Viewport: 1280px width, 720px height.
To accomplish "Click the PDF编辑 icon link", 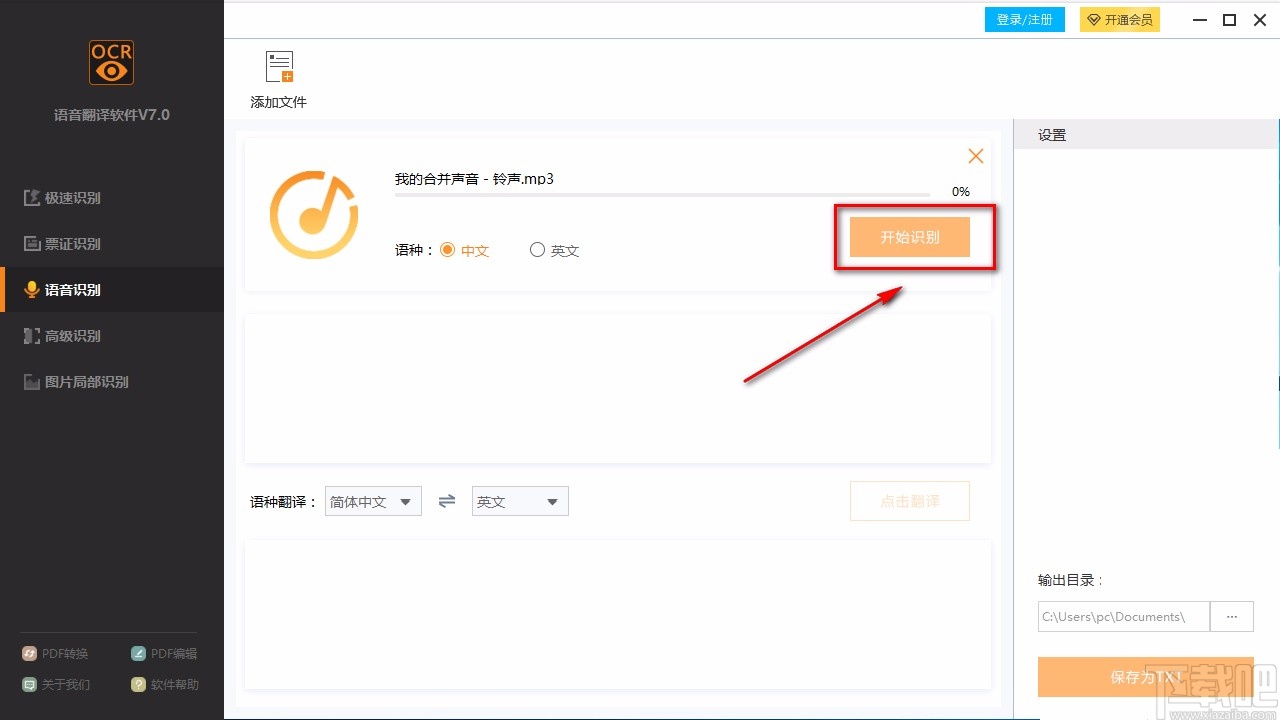I will pos(165,654).
